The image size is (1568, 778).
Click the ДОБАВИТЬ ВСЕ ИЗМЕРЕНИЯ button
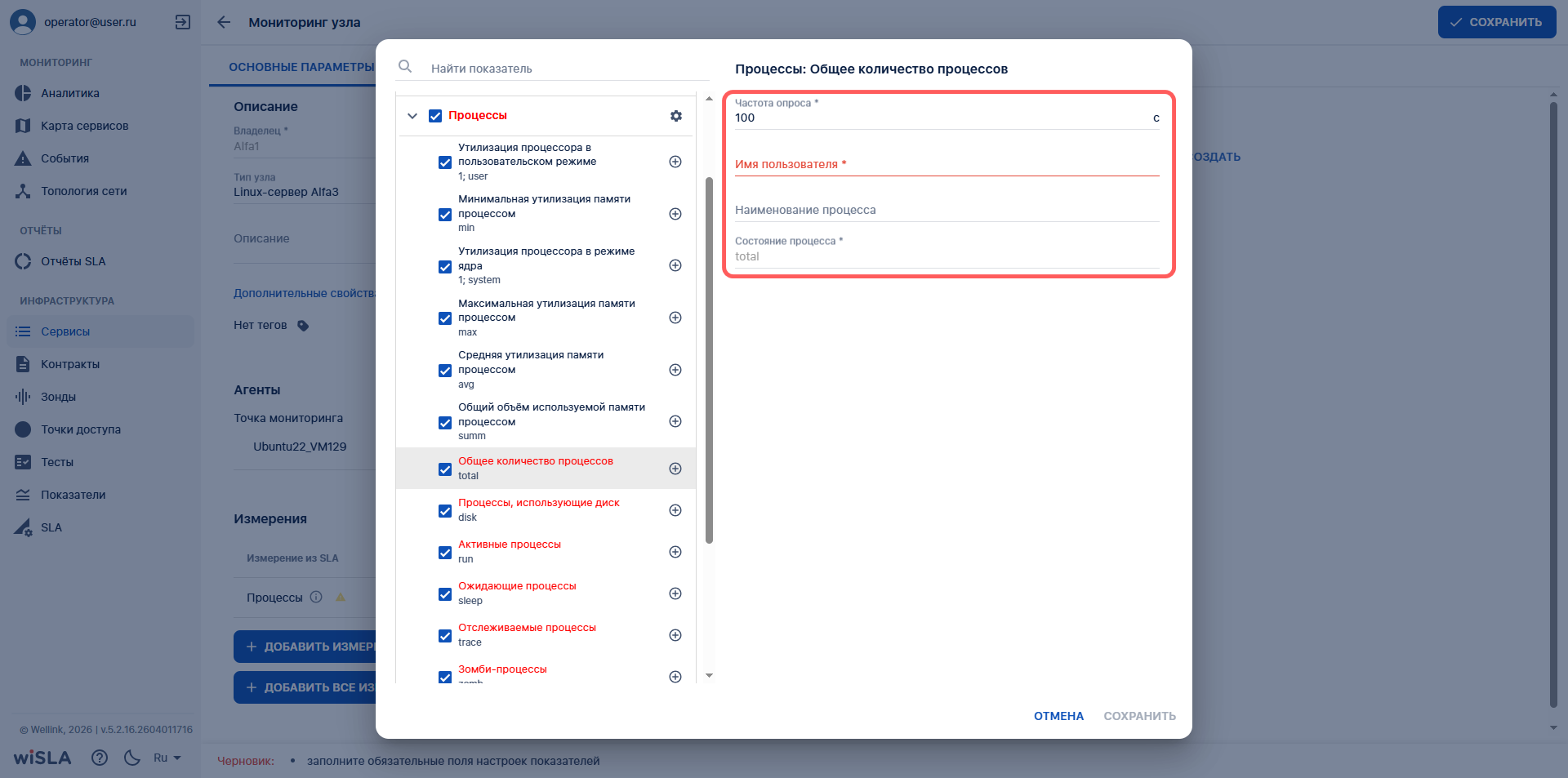click(x=305, y=687)
